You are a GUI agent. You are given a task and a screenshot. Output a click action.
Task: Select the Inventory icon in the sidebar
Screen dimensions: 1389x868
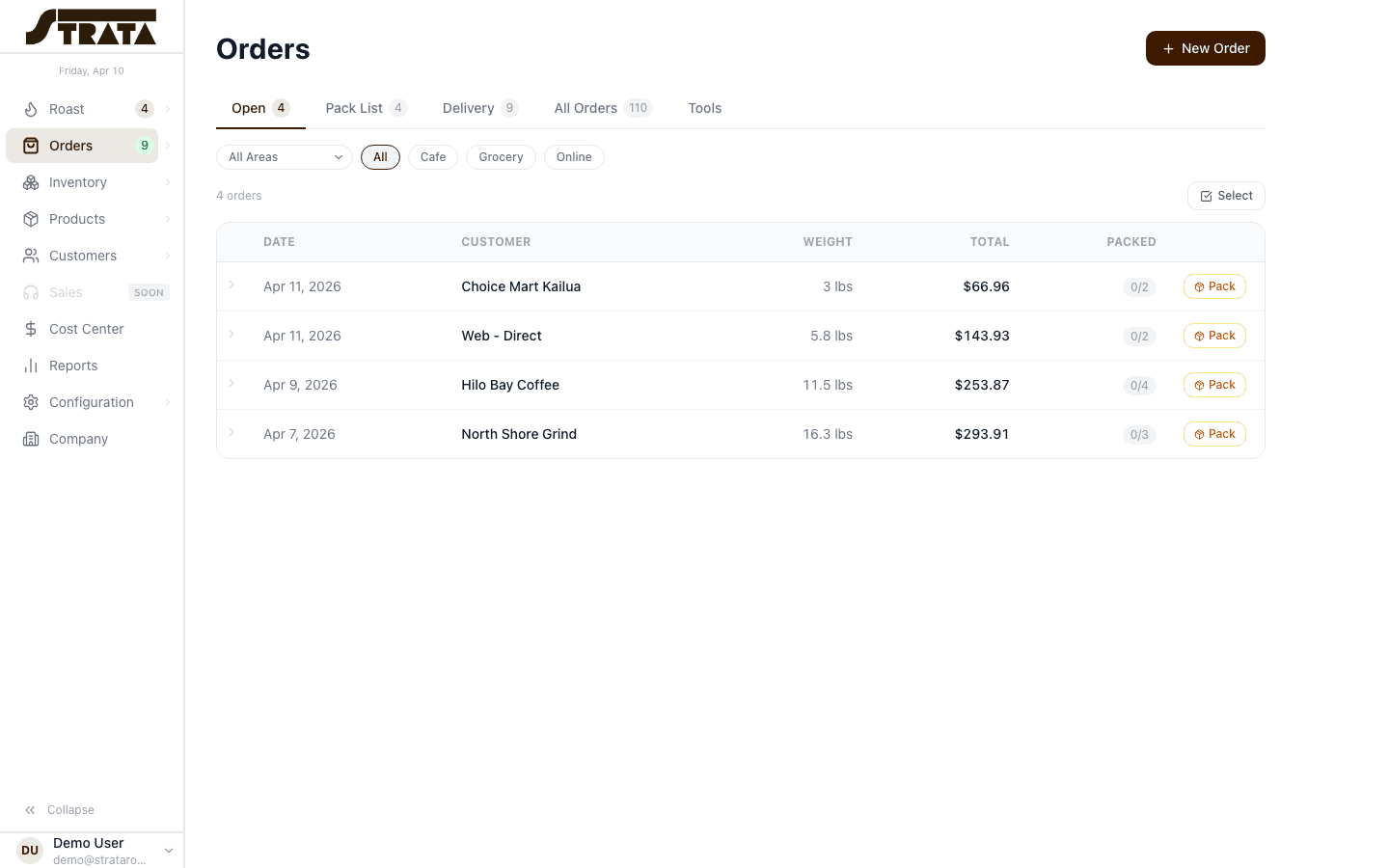pyautogui.click(x=32, y=182)
